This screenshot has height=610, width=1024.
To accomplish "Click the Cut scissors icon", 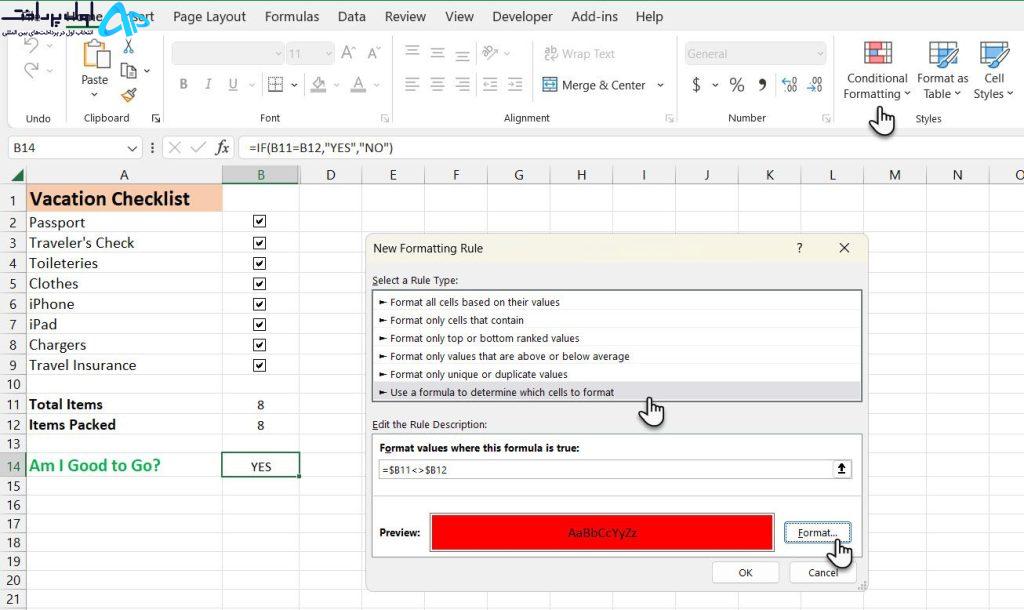I will (129, 46).
